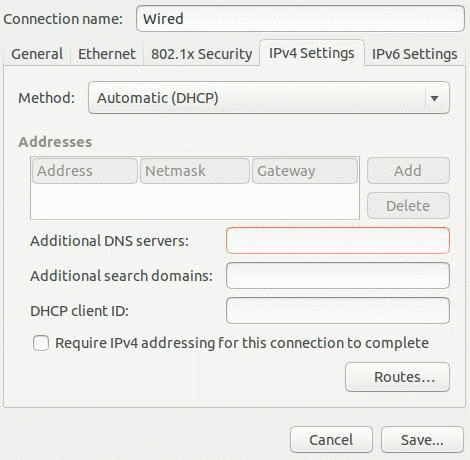
Task: Save the wired connection settings
Action: pos(422,440)
